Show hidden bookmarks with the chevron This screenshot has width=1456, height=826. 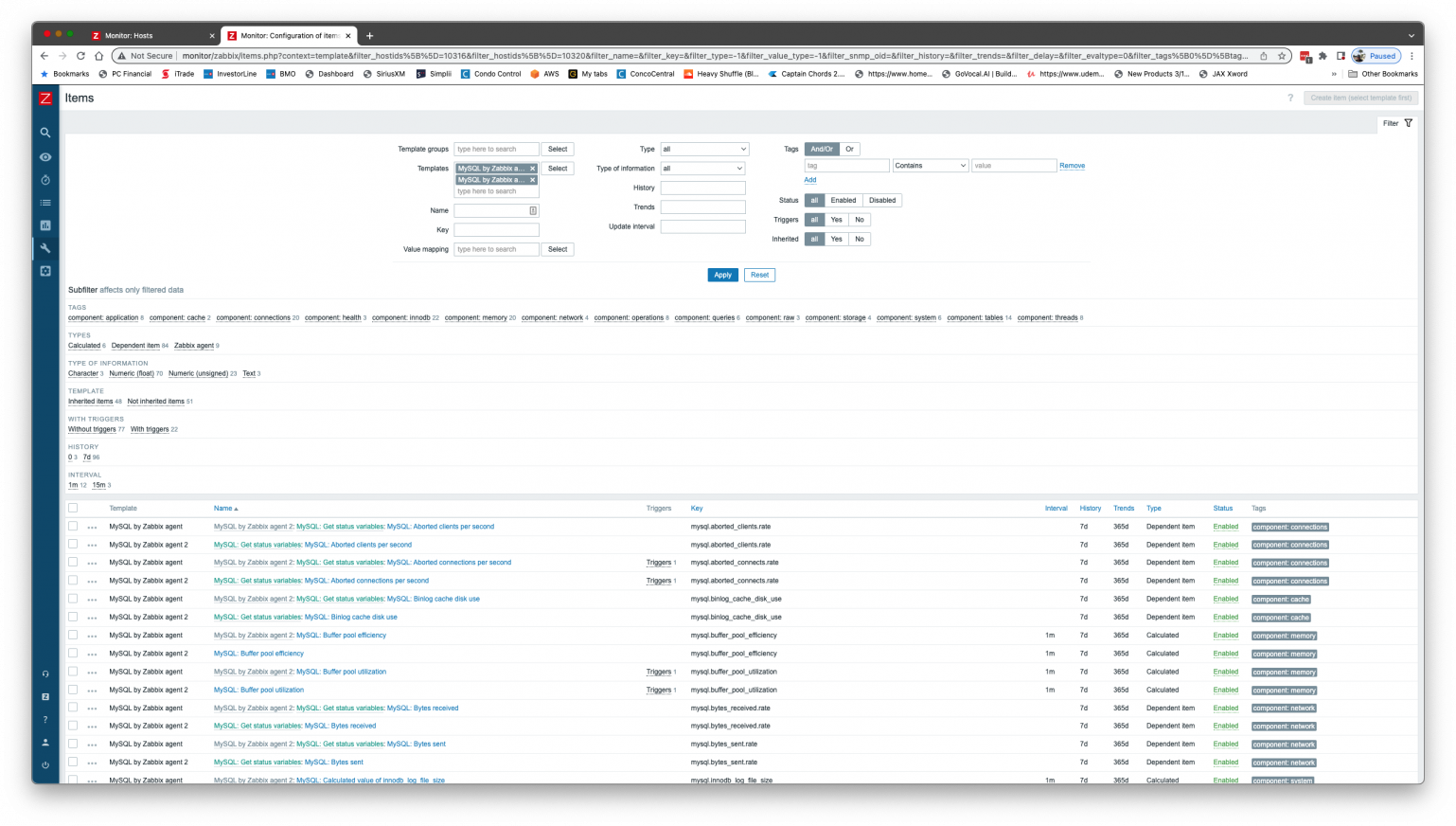tap(1335, 74)
